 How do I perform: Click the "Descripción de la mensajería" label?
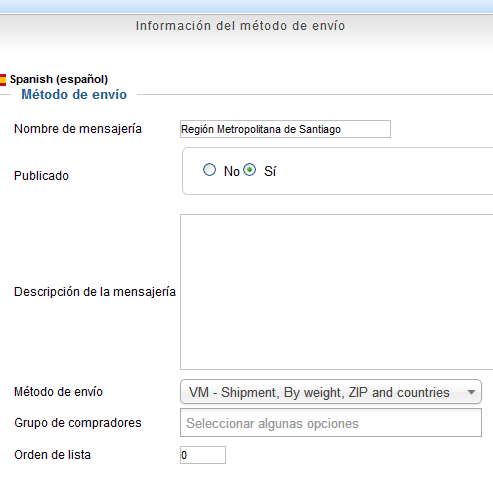pyautogui.click(x=95, y=292)
